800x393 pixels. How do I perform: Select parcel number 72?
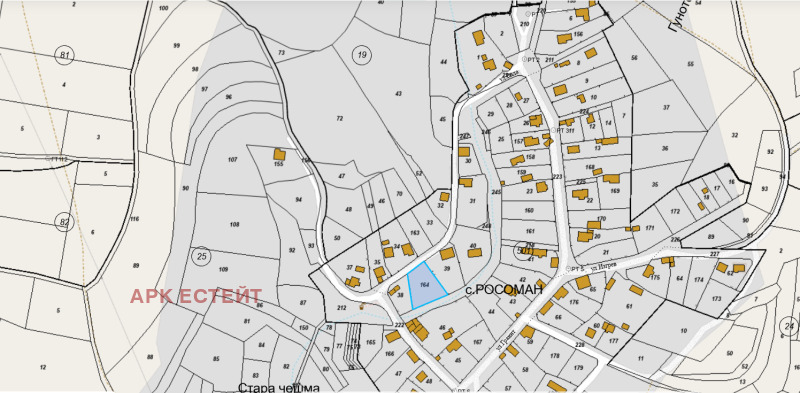pos(340,119)
